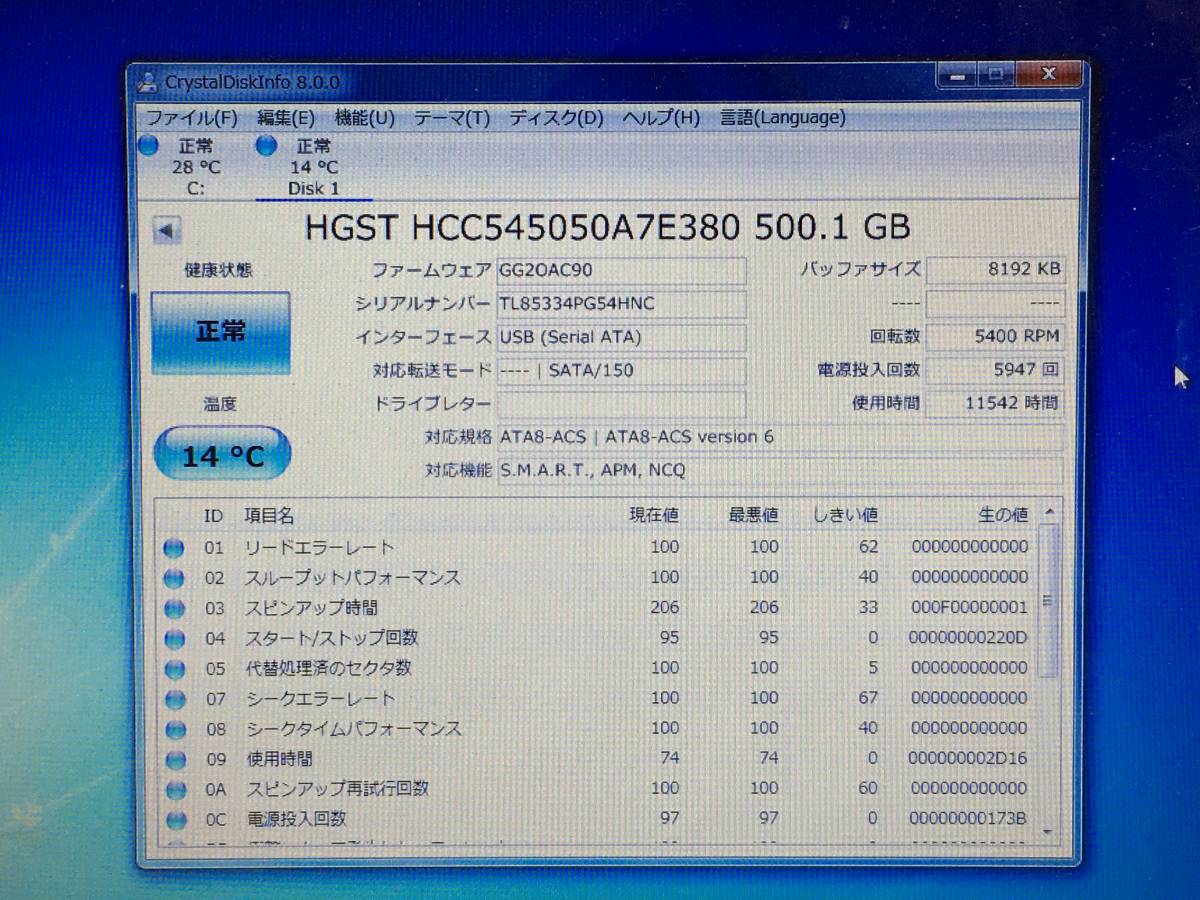Click the status orb for リードエラーレート row
Viewport: 1200px width, 900px height.
tap(175, 547)
